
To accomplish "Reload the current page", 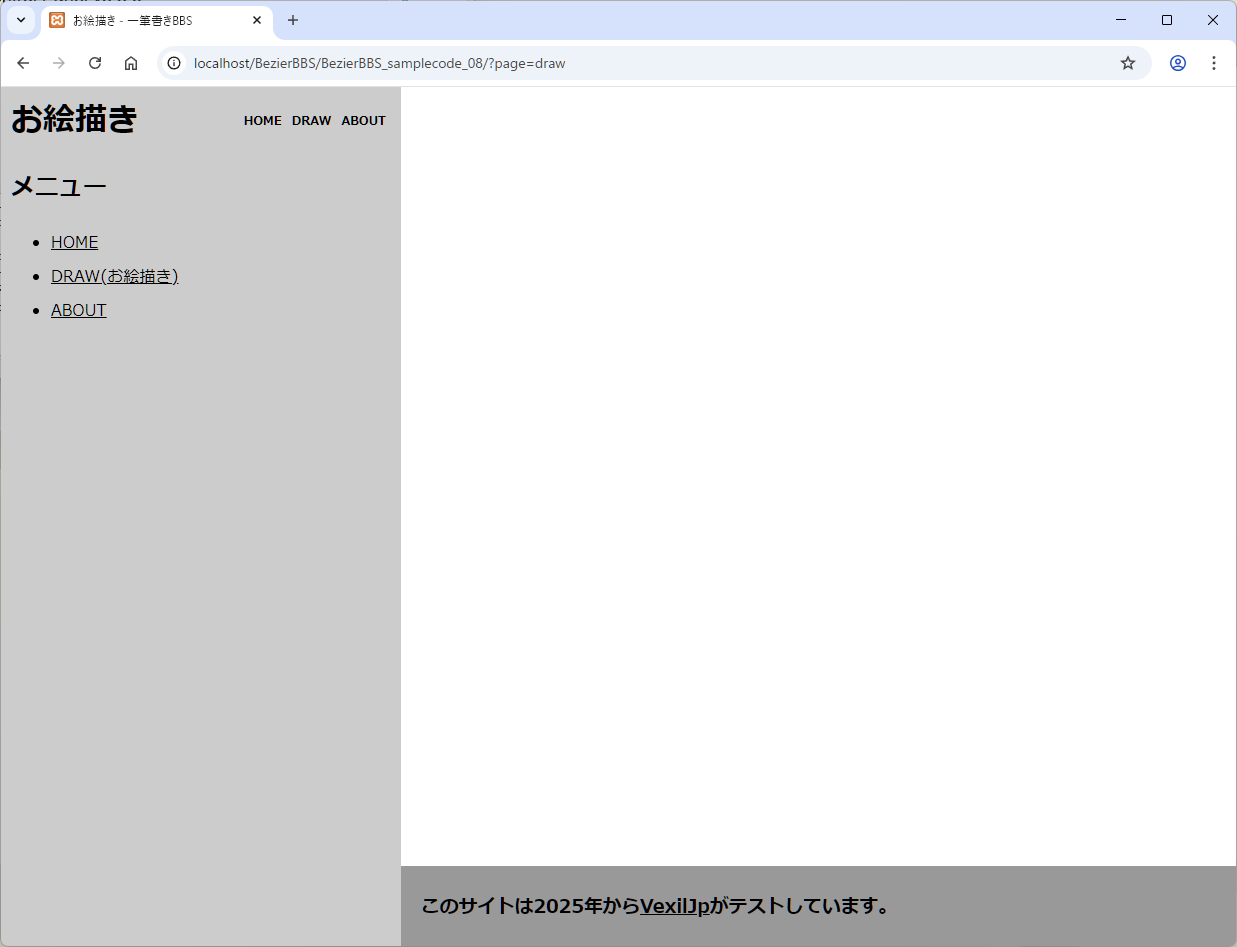I will (x=95, y=63).
